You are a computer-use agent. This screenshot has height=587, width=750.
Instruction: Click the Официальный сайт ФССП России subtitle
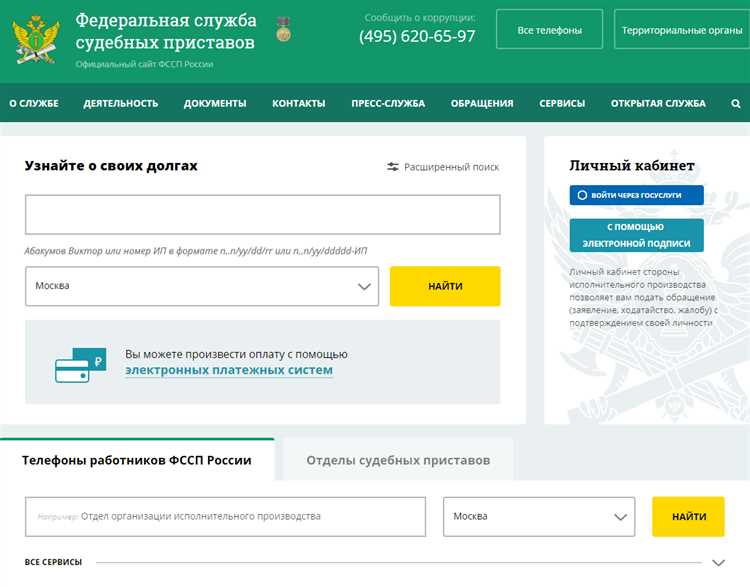pos(144,64)
